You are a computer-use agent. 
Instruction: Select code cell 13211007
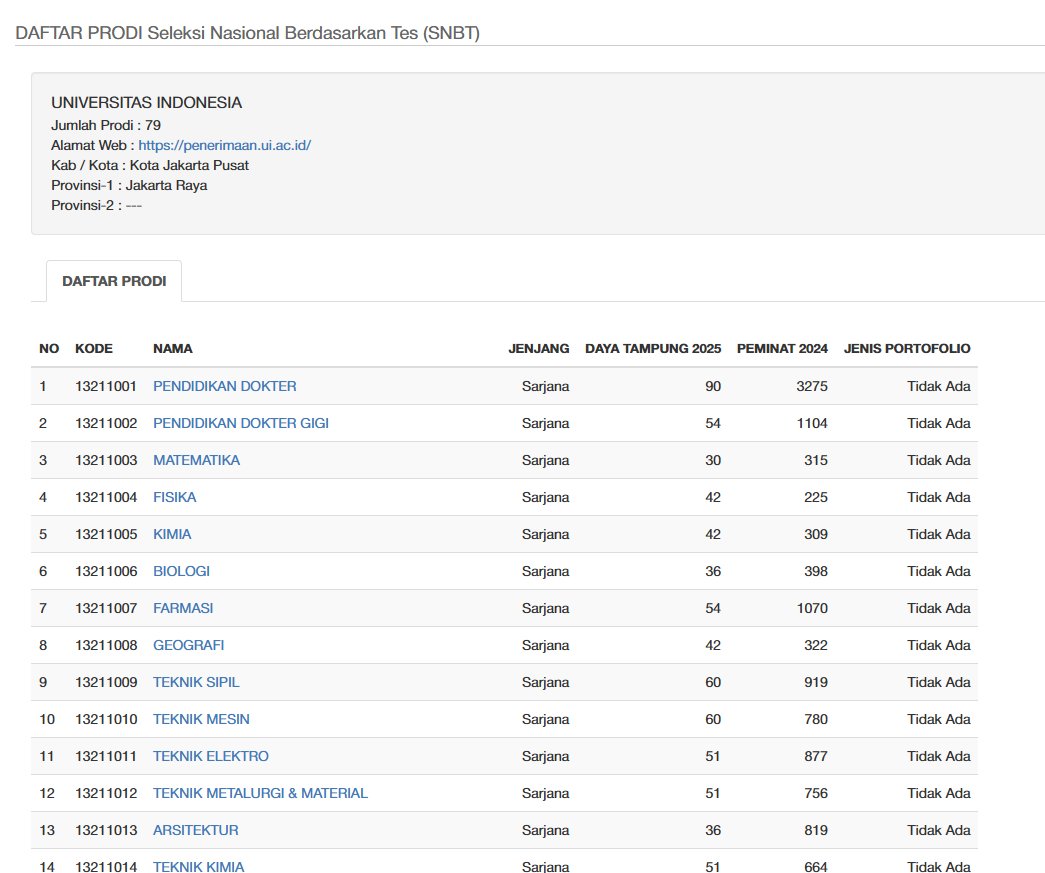click(x=106, y=608)
